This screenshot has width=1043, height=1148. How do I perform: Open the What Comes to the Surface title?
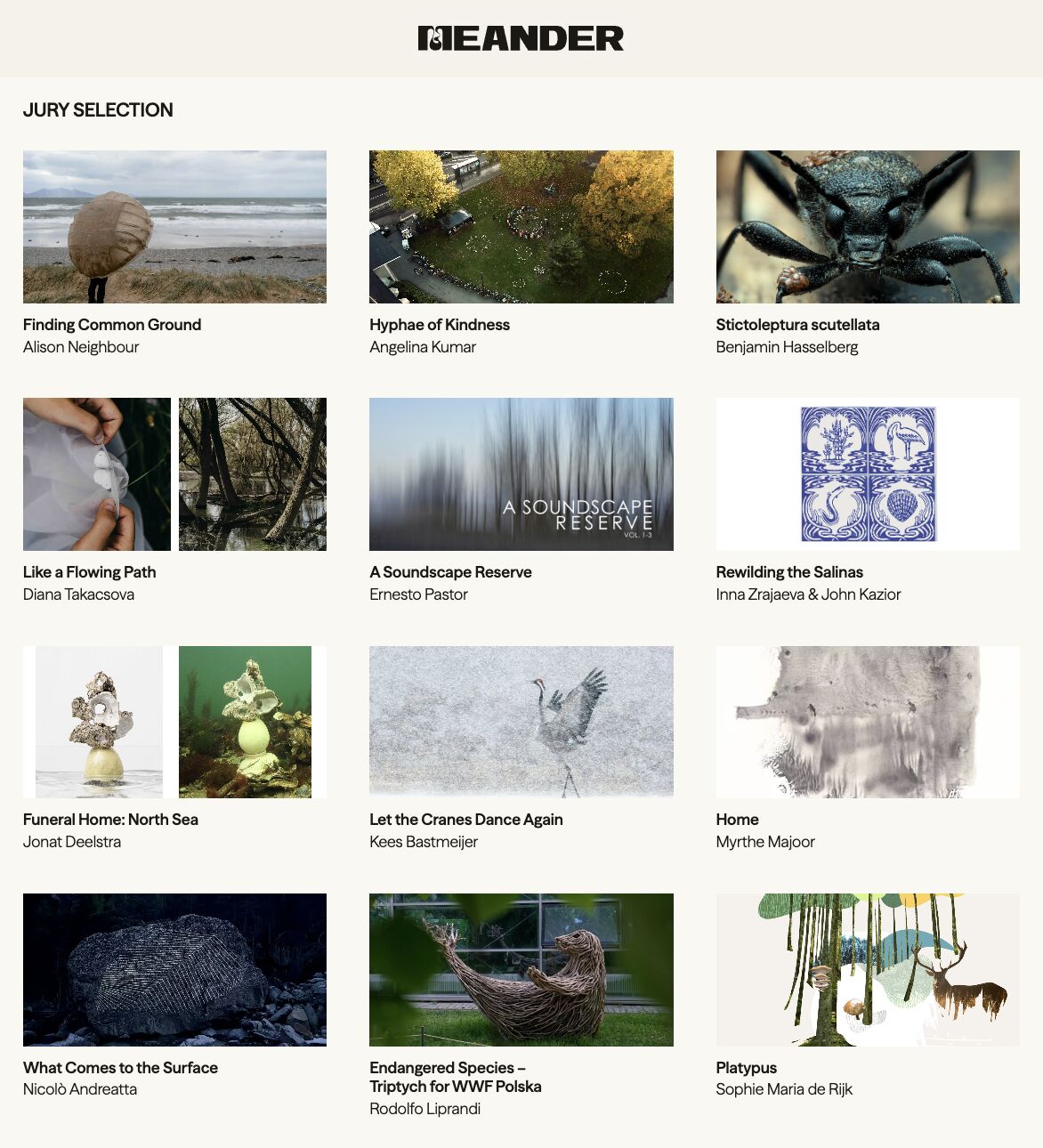[120, 1068]
